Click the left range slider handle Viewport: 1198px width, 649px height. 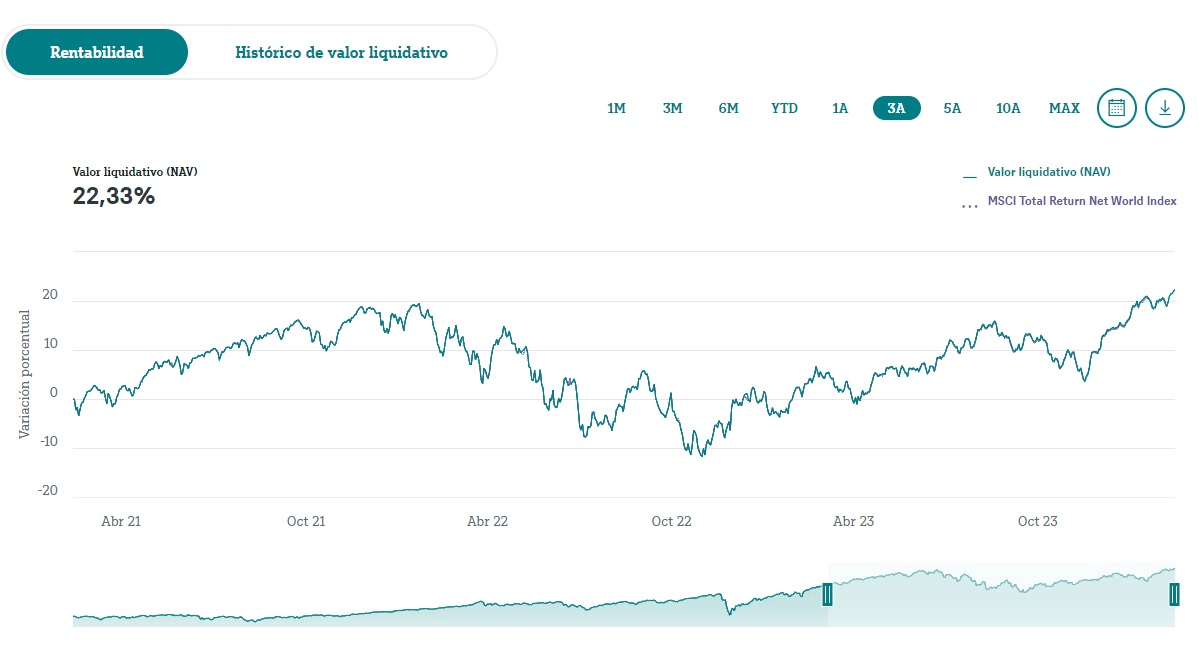coord(828,594)
